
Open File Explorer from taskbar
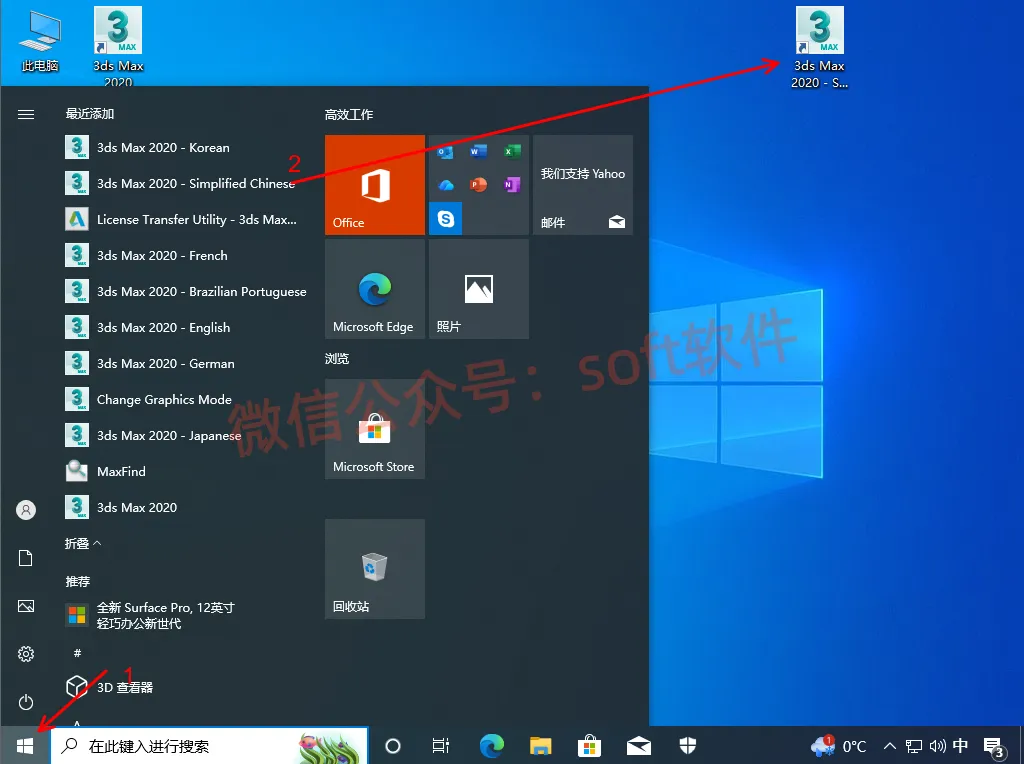540,746
